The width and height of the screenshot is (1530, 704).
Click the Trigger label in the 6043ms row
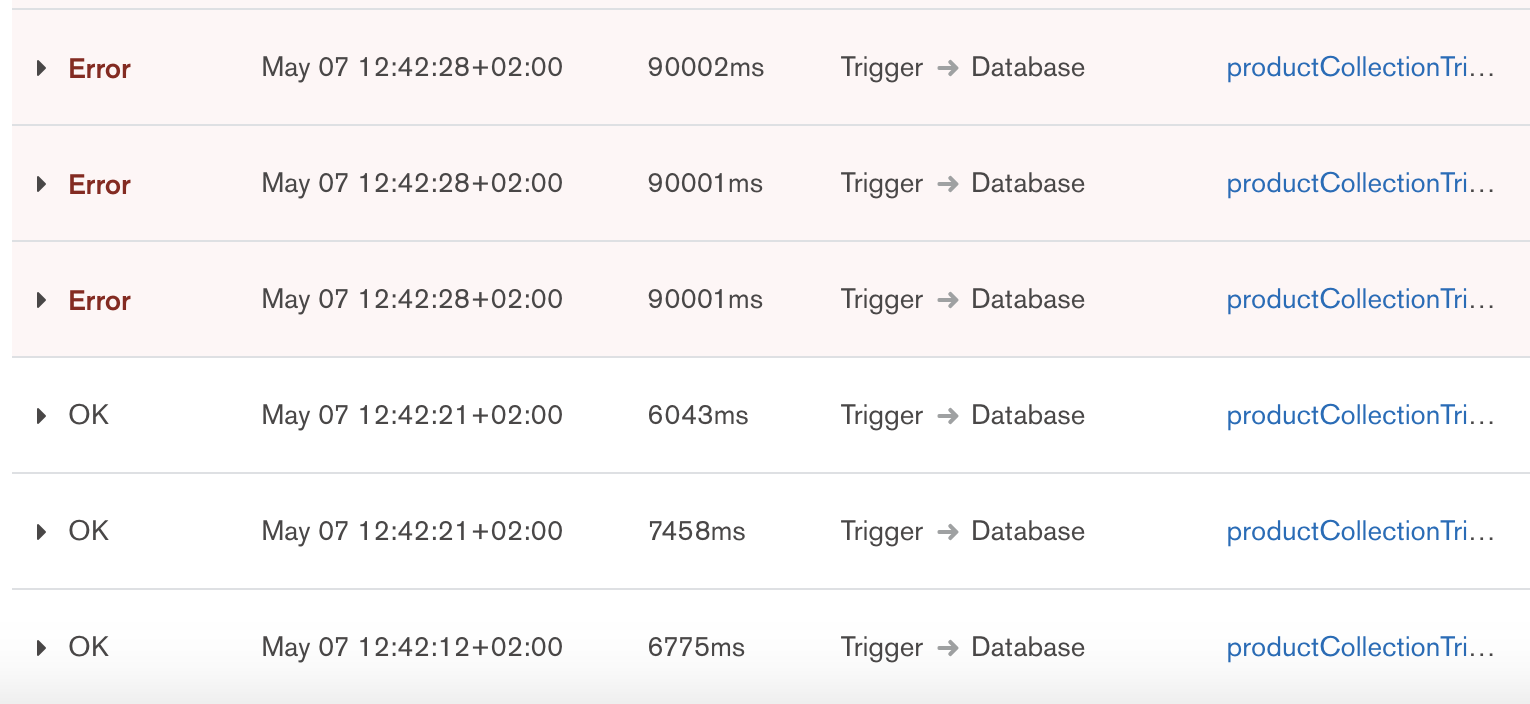click(881, 416)
